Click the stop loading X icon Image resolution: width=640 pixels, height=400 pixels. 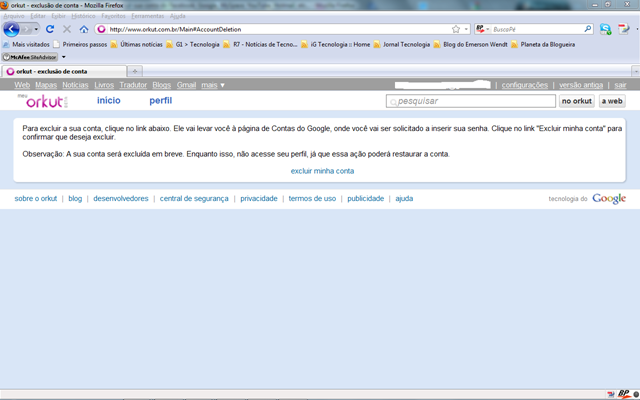[67, 29]
